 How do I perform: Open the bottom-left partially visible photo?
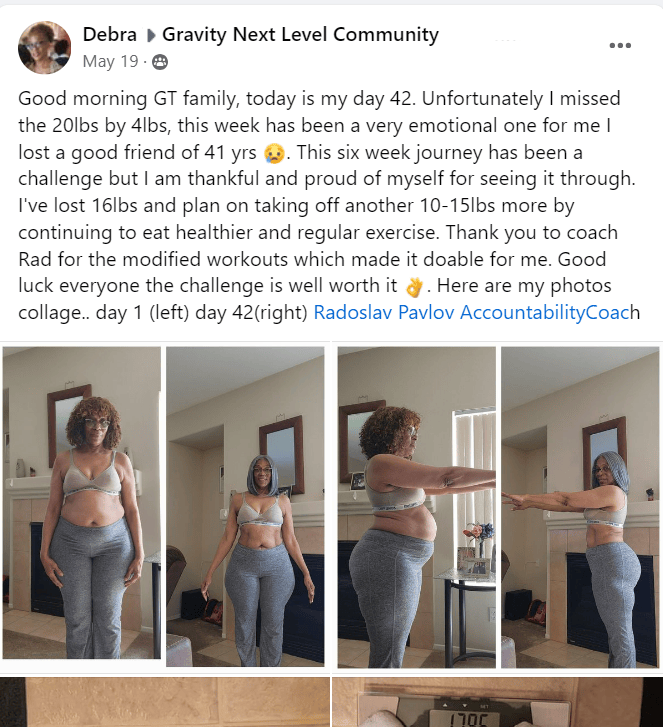(165, 702)
